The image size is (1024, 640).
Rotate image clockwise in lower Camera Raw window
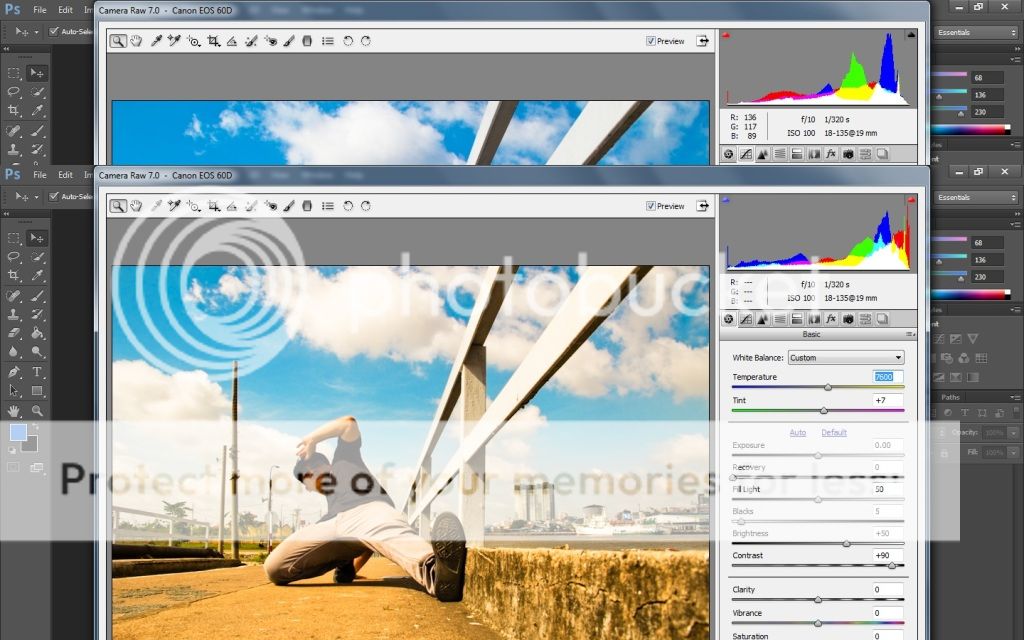click(366, 206)
